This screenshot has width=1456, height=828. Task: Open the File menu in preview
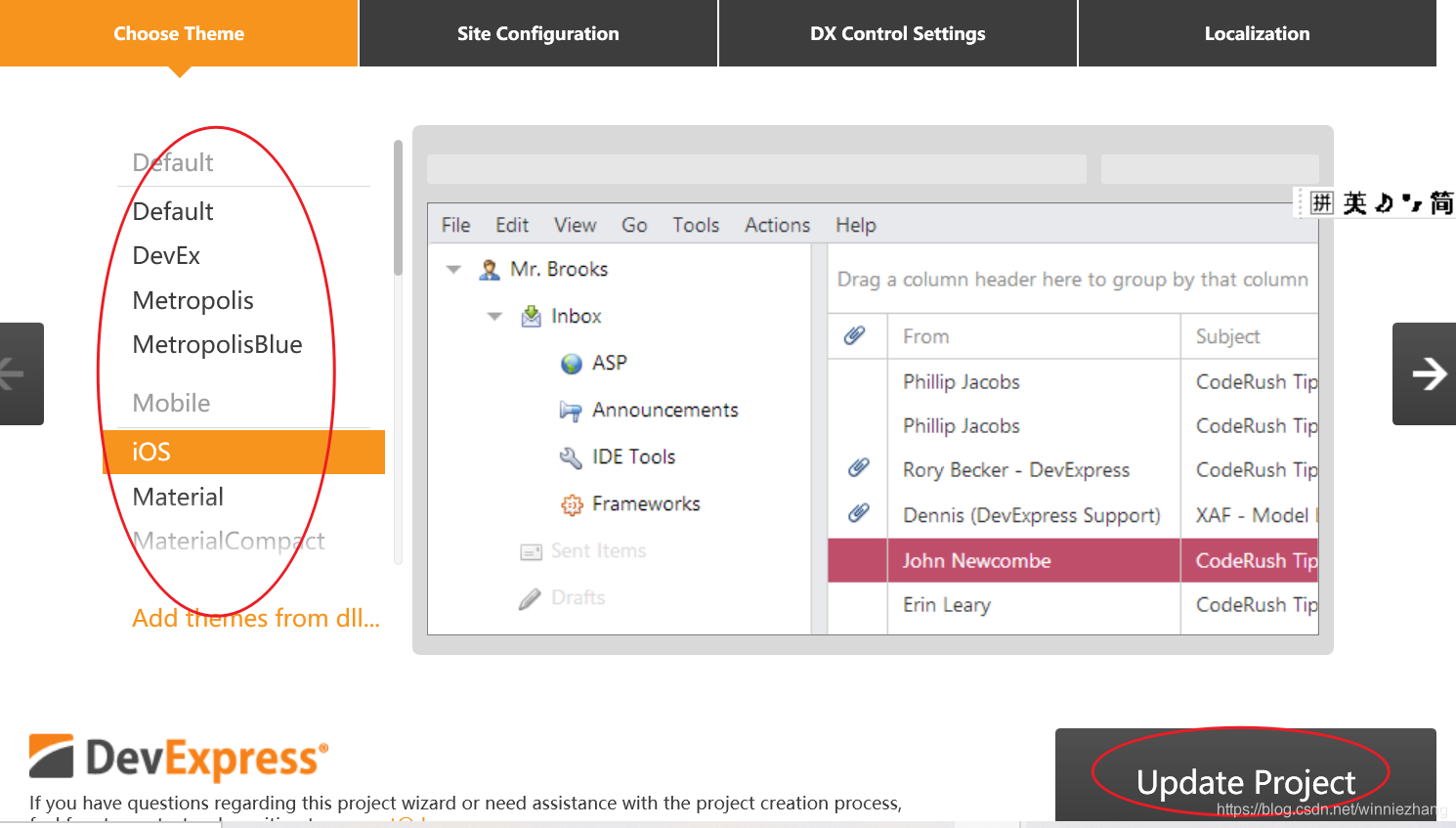[455, 225]
